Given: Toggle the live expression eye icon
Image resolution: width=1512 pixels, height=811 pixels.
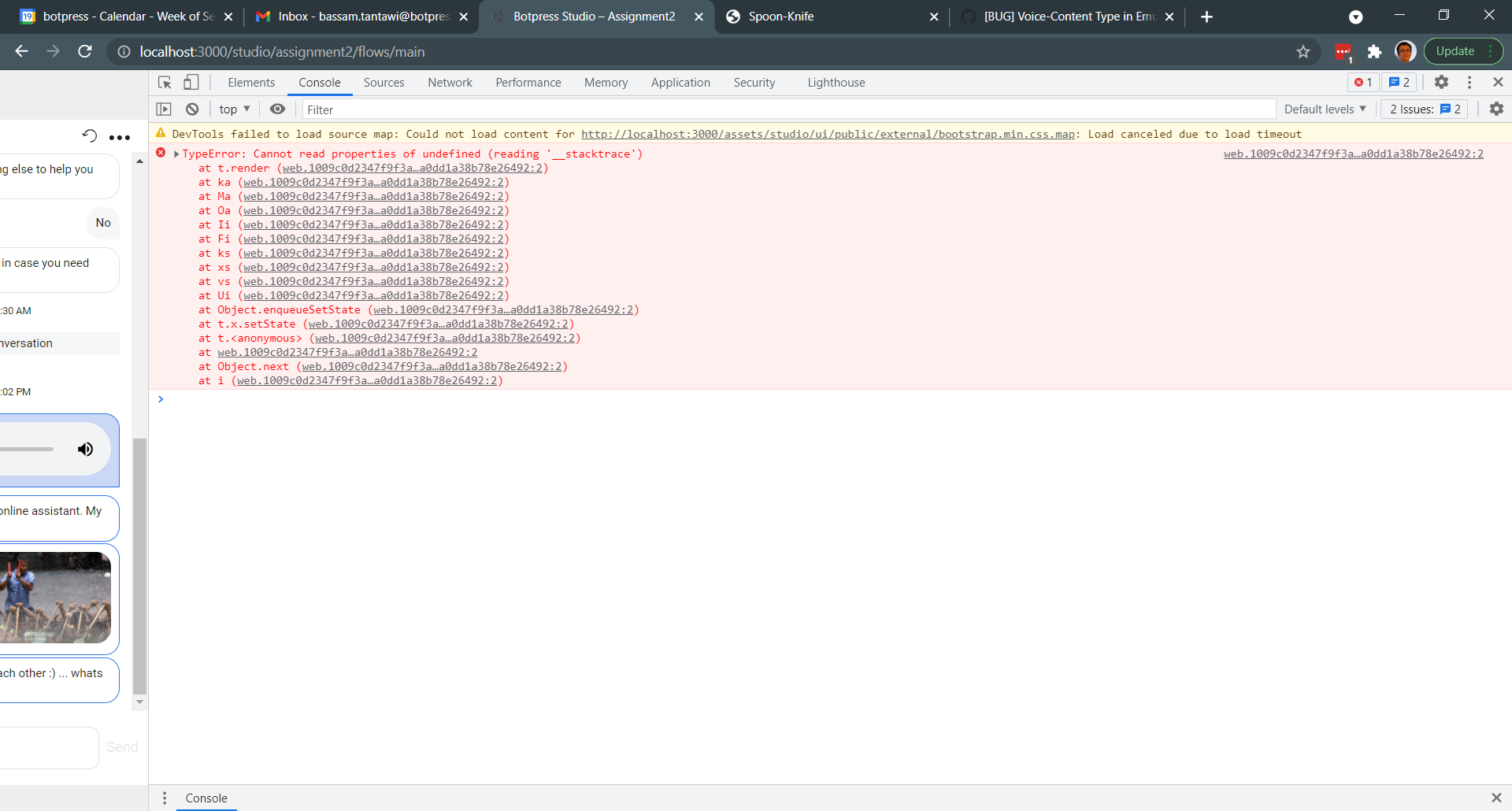Looking at the screenshot, I should (x=277, y=109).
